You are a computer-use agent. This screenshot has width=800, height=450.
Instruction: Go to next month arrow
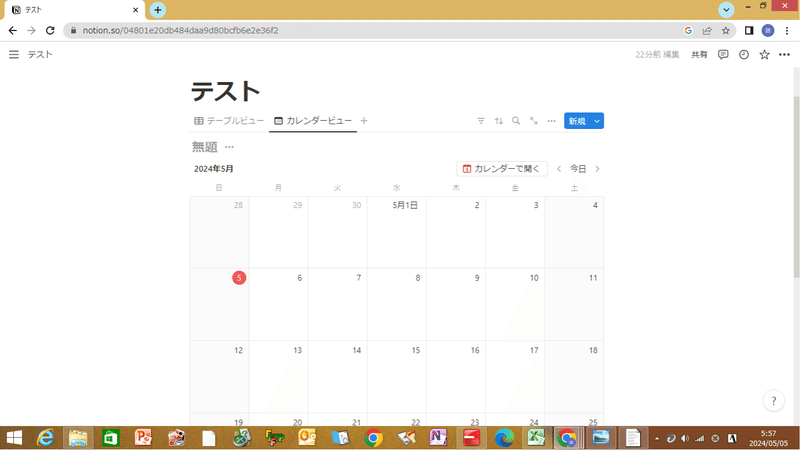click(597, 169)
